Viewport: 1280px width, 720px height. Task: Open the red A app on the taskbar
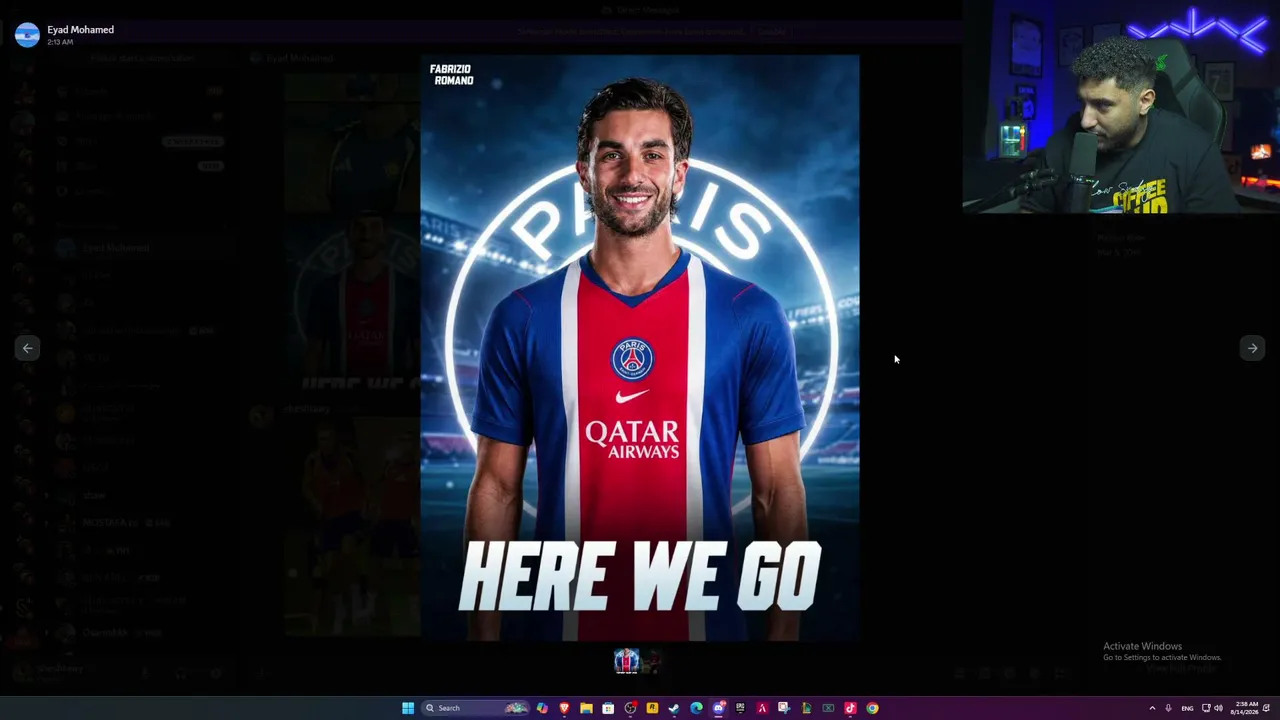pyautogui.click(x=762, y=708)
